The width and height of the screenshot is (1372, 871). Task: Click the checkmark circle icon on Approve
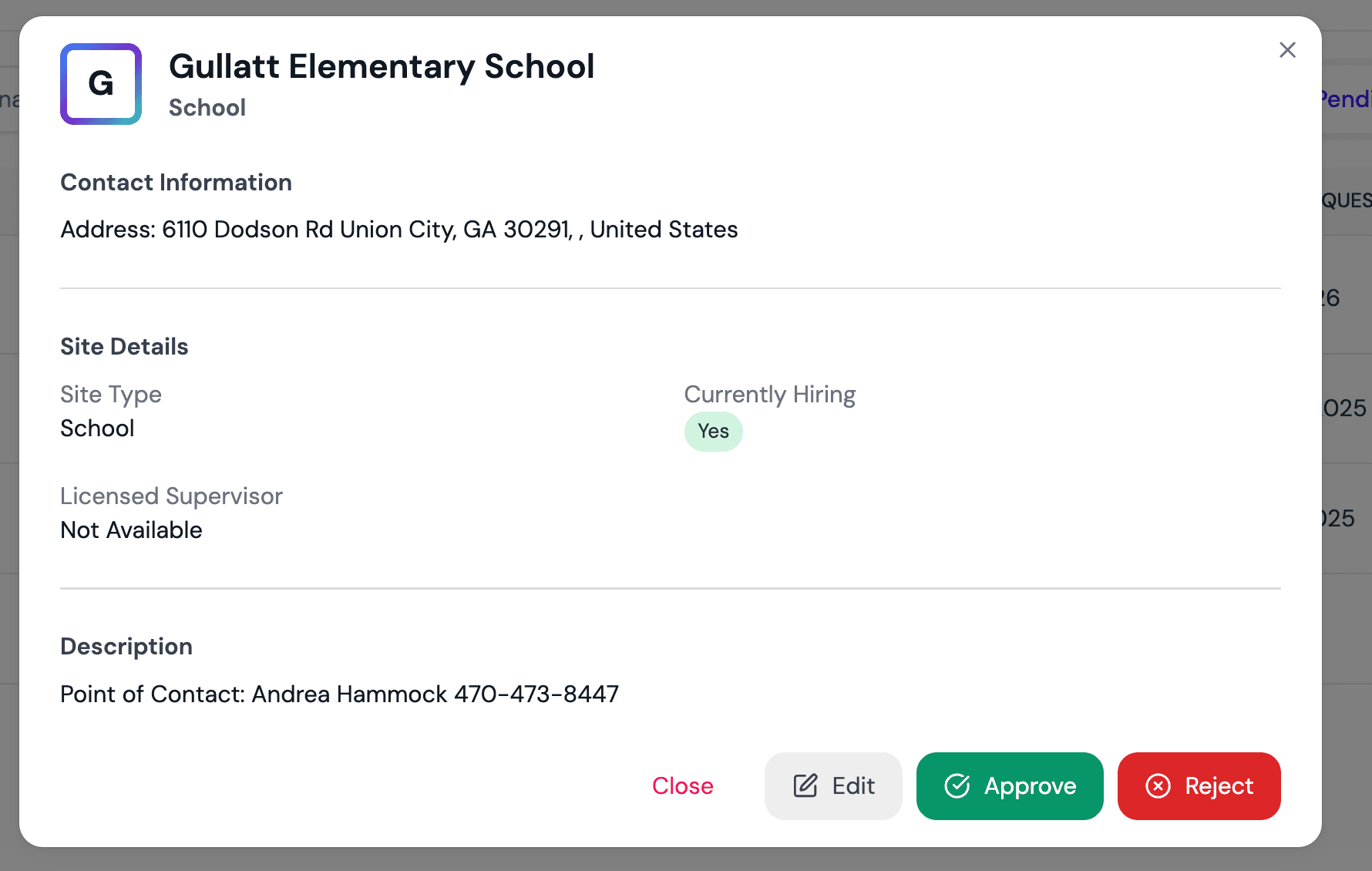coord(957,786)
